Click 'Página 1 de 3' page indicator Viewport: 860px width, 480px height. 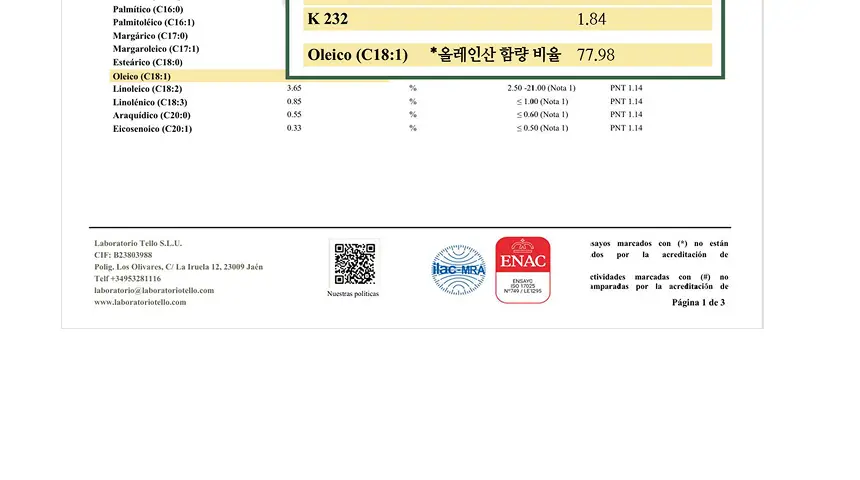698,302
